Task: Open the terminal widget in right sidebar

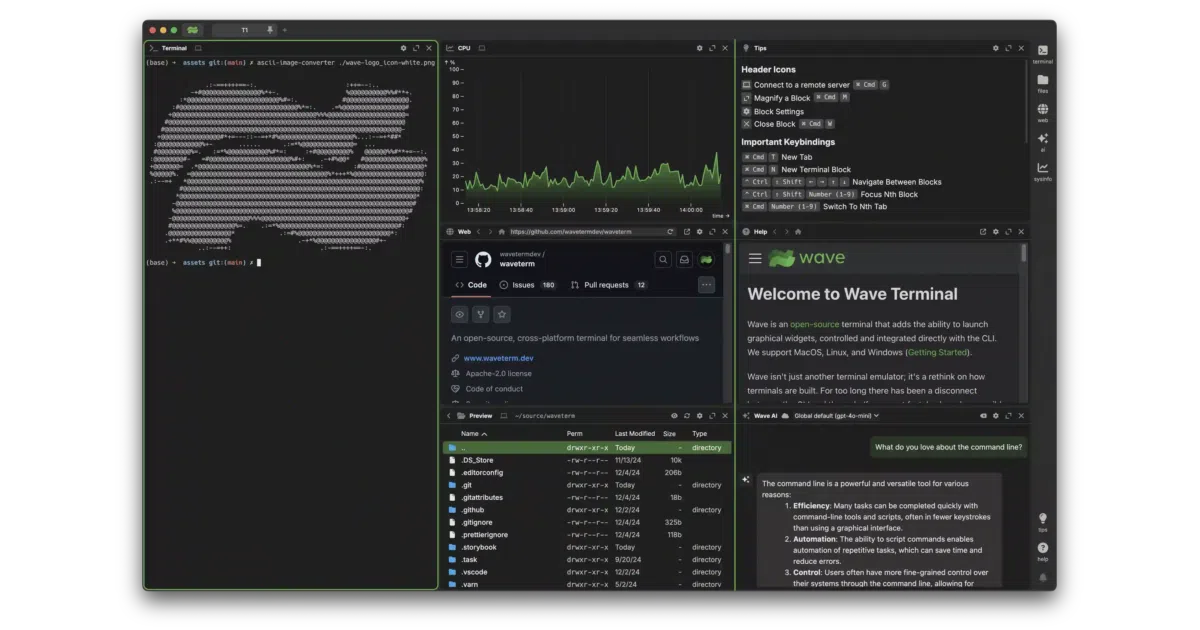Action: click(x=1042, y=54)
